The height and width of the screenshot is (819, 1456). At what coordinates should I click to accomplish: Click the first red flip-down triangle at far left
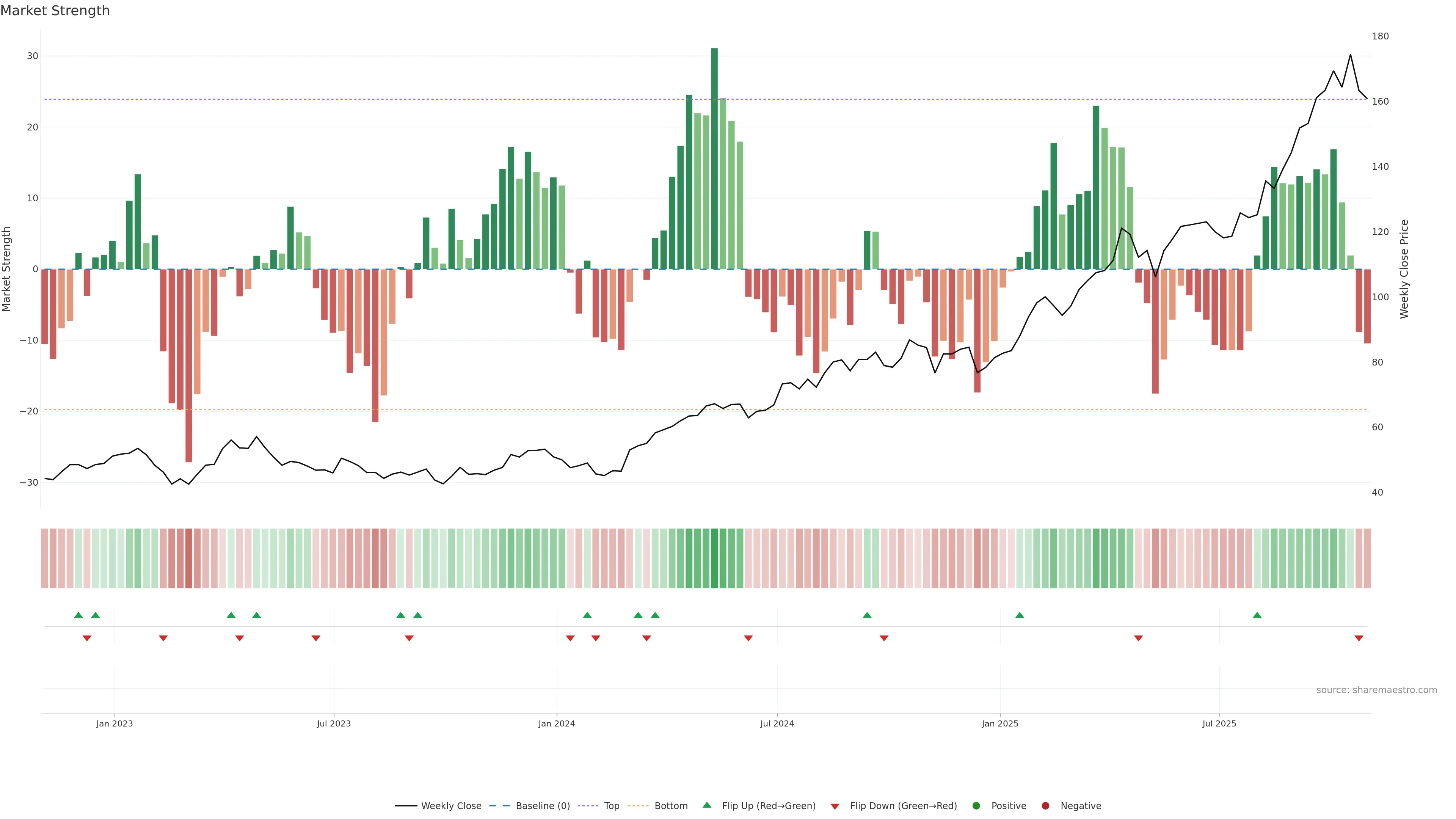(x=87, y=638)
